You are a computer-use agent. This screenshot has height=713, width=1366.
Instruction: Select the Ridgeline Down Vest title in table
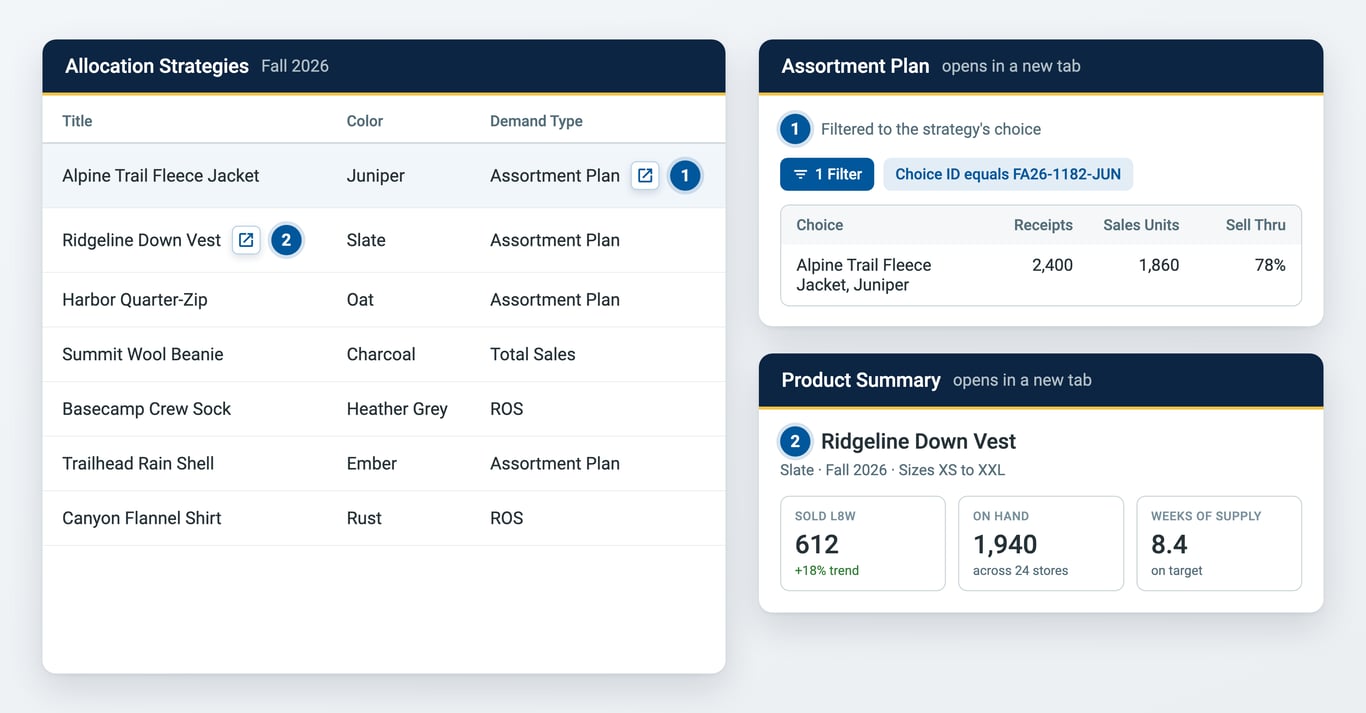141,240
